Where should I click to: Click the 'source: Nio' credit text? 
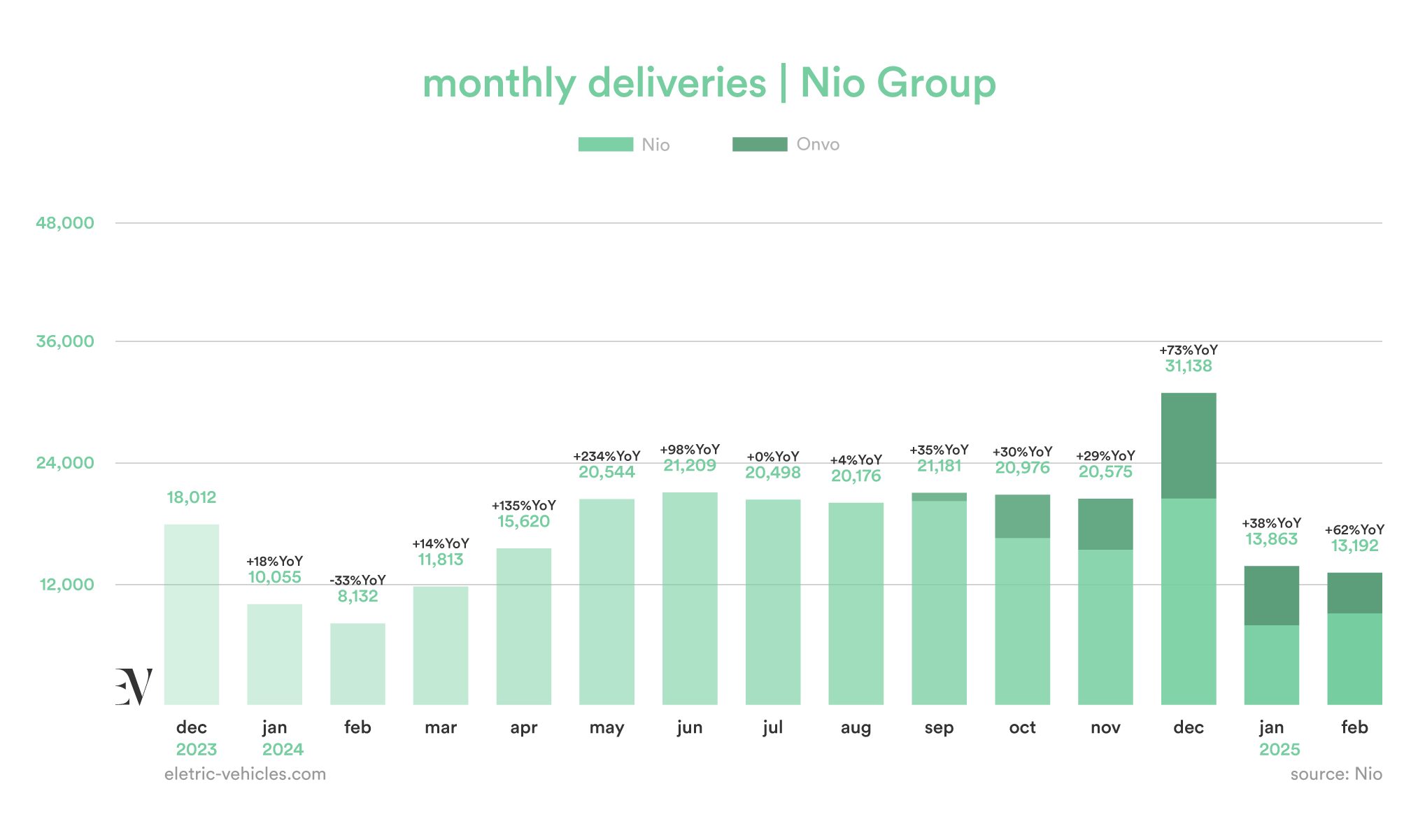click(x=1336, y=774)
